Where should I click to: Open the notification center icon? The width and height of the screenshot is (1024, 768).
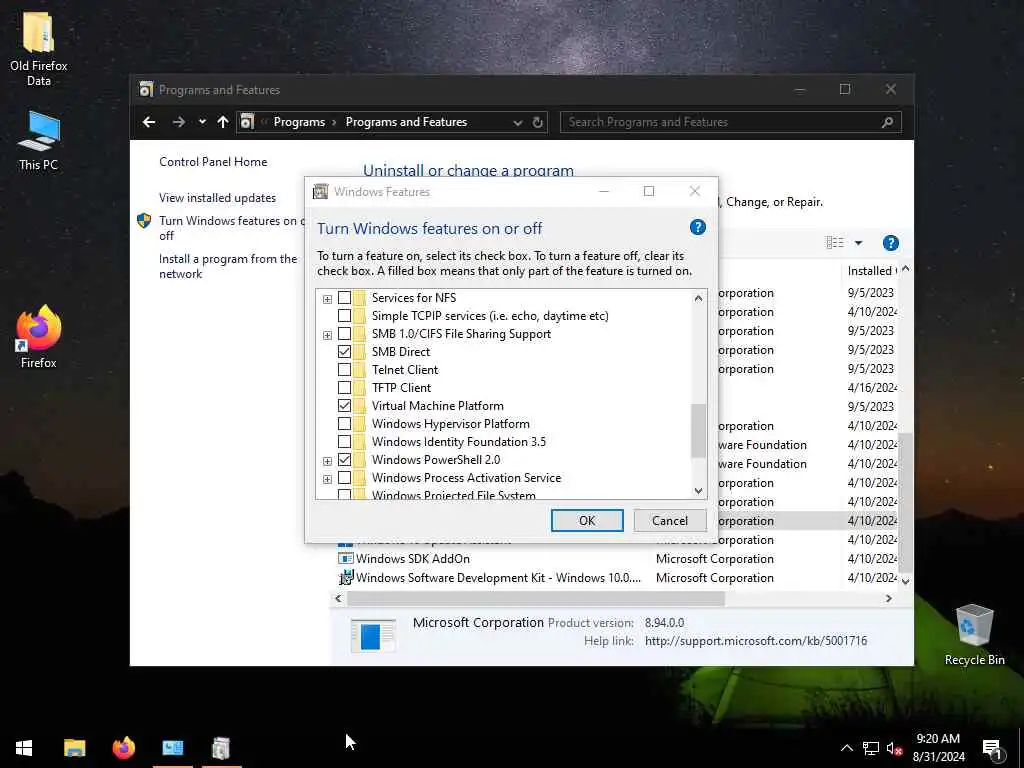tap(992, 749)
